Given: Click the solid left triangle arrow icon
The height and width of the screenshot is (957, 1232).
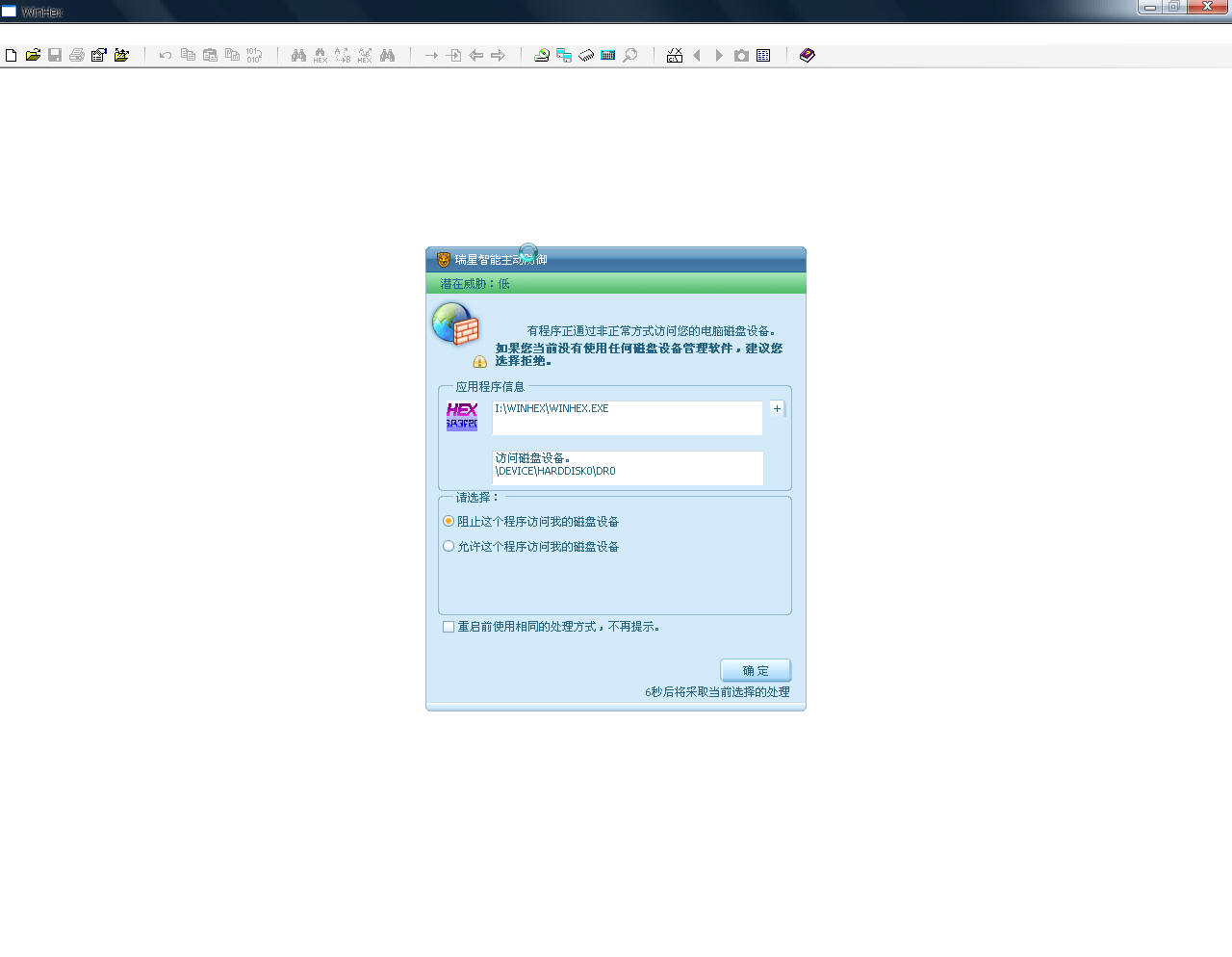Looking at the screenshot, I should pyautogui.click(x=697, y=55).
